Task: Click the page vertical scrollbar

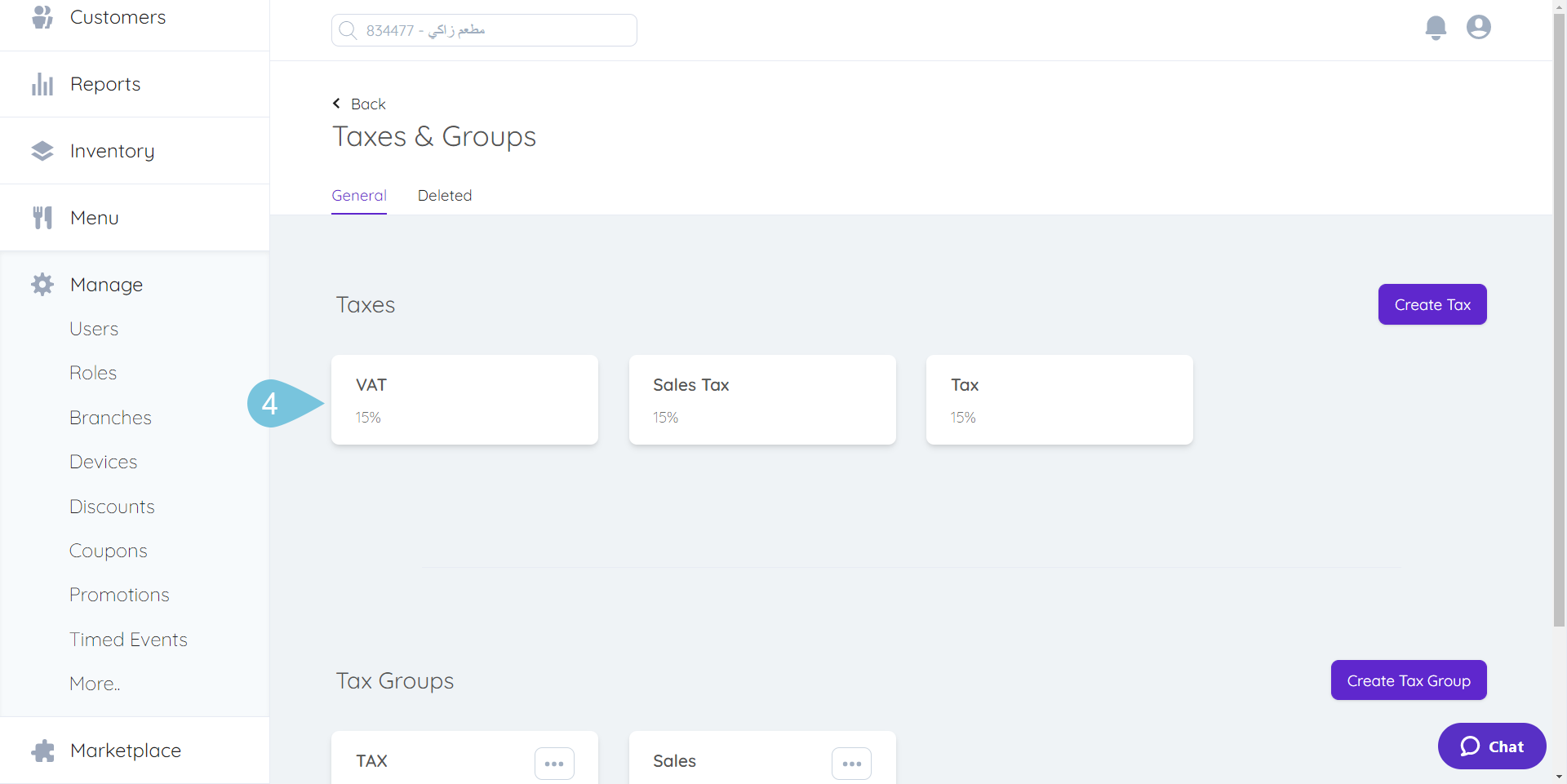Action: coord(1559,326)
